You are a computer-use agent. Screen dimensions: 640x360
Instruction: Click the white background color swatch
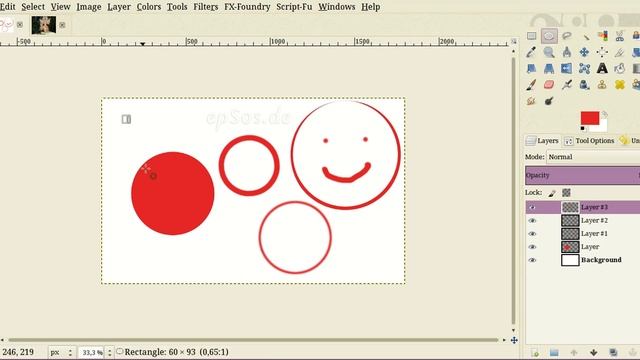tap(603, 127)
